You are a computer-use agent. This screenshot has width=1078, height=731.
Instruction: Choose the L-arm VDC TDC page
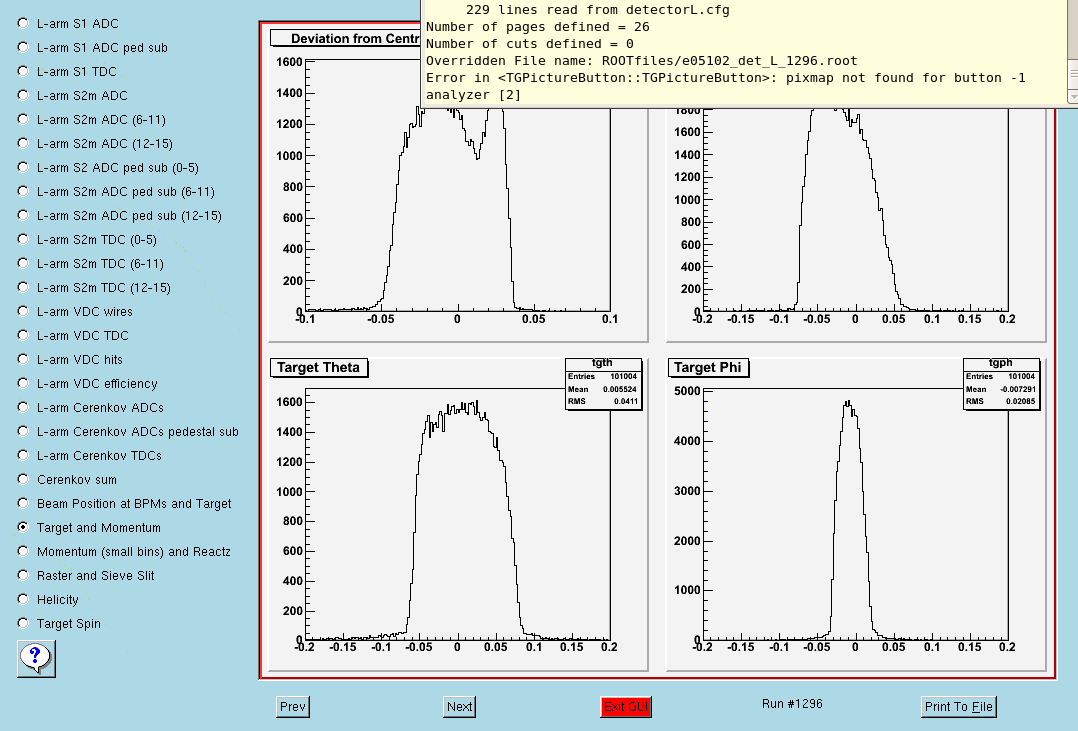click(23, 336)
